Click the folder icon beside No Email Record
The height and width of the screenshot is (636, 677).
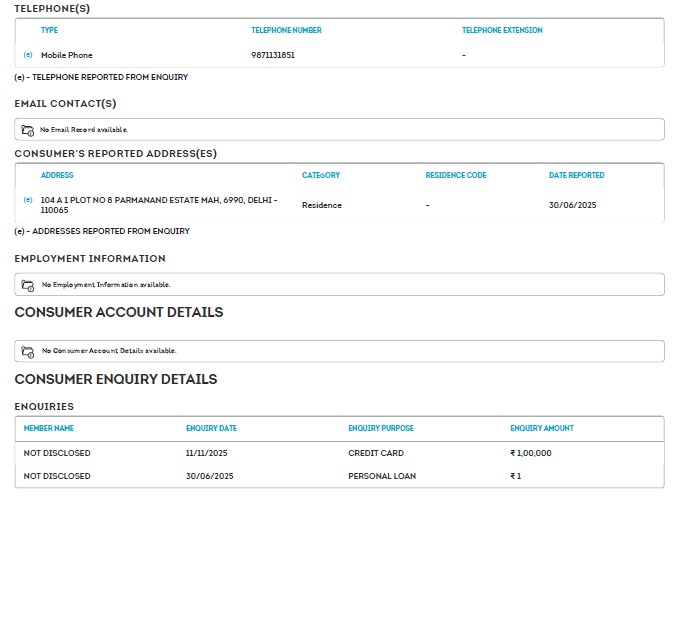point(28,130)
